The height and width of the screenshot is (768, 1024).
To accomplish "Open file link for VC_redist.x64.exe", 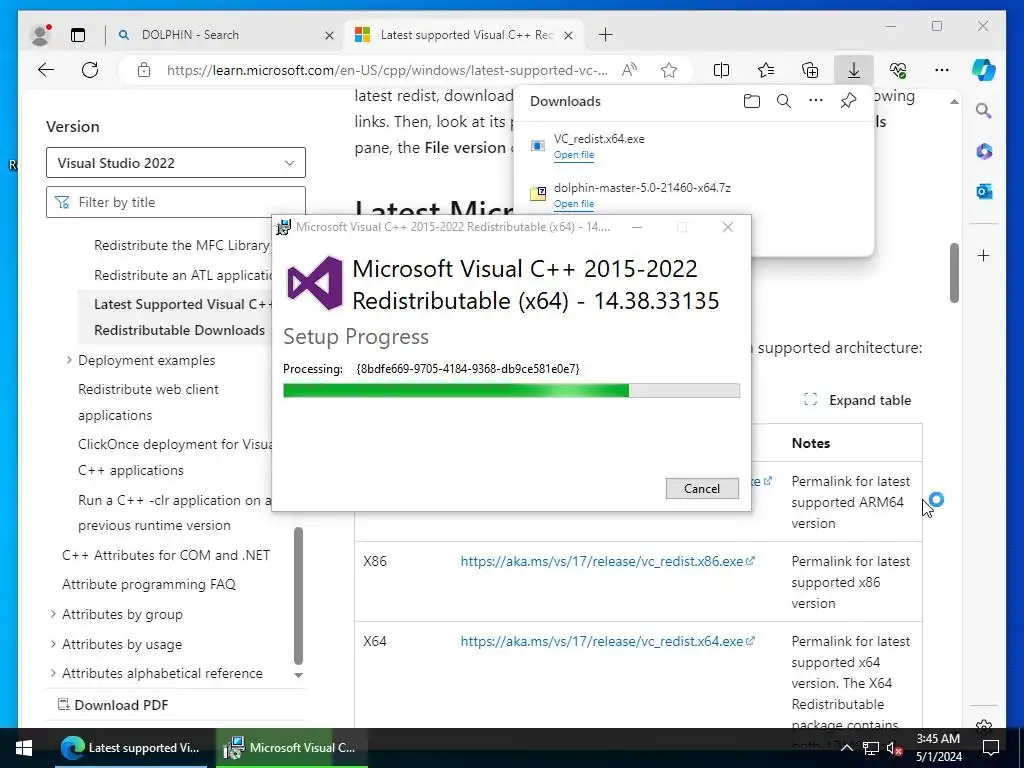I will [573, 155].
